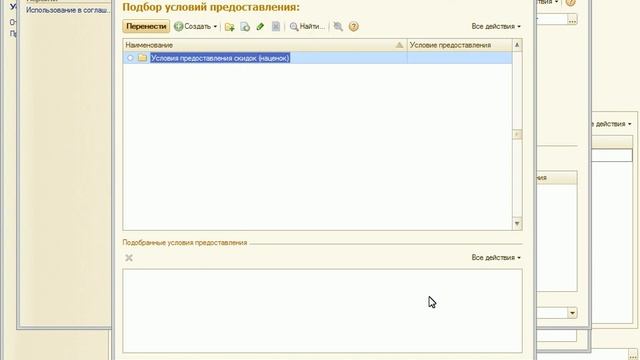
Task: Click the mark for deletion icon
Action: point(276,27)
